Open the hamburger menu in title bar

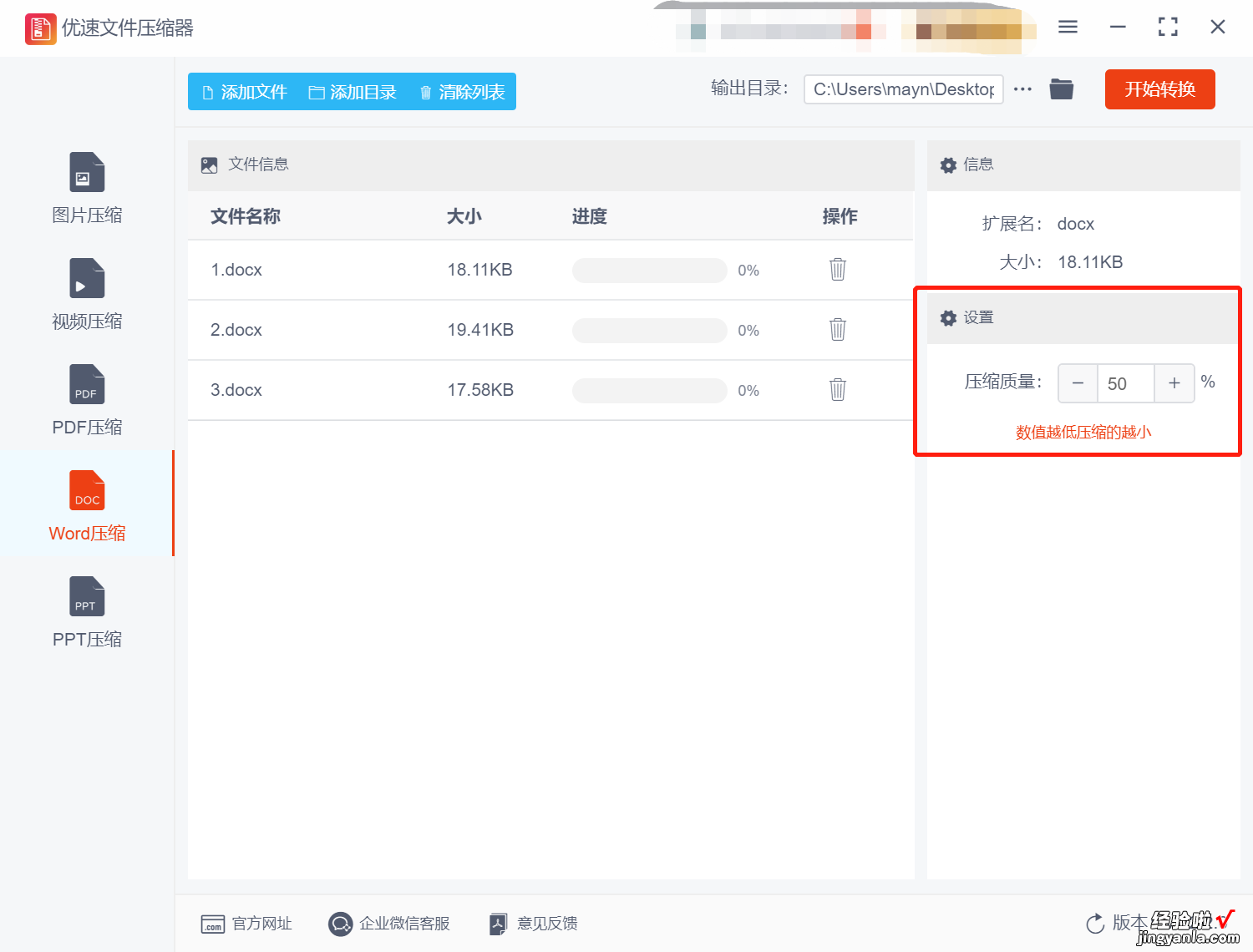(x=1068, y=28)
